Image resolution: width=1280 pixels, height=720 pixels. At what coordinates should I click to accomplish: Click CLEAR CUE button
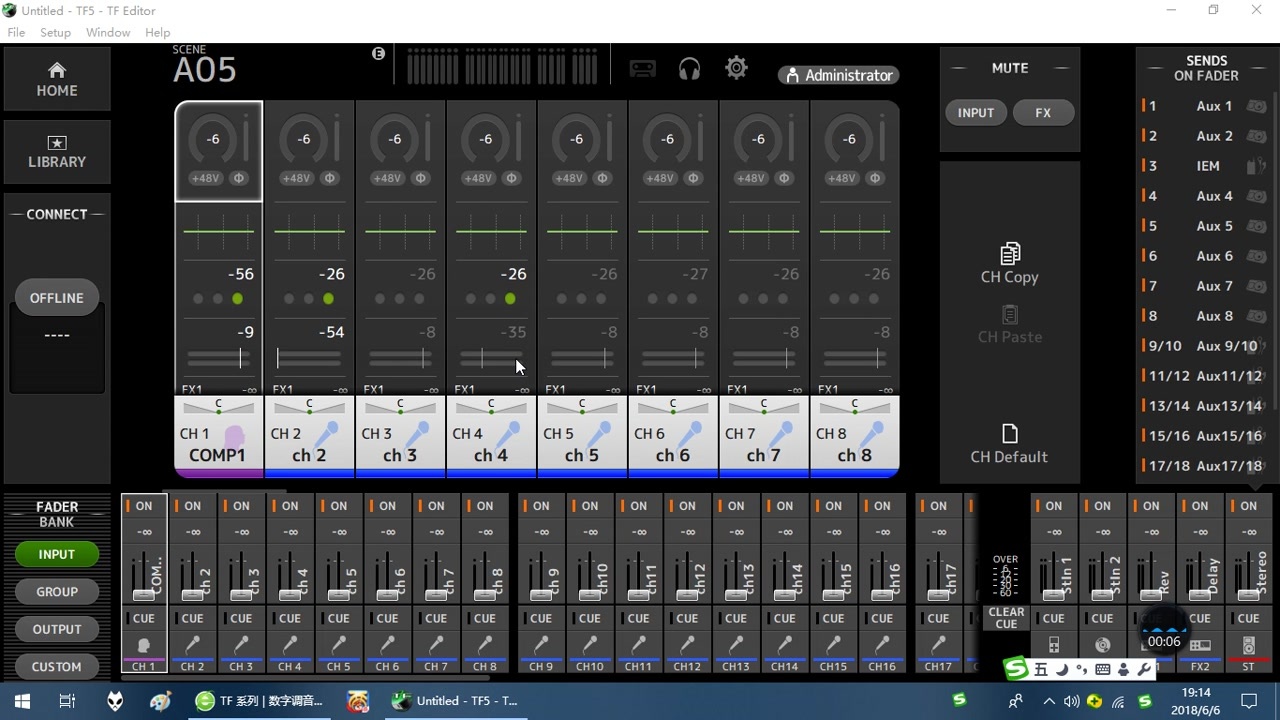tap(1006, 618)
